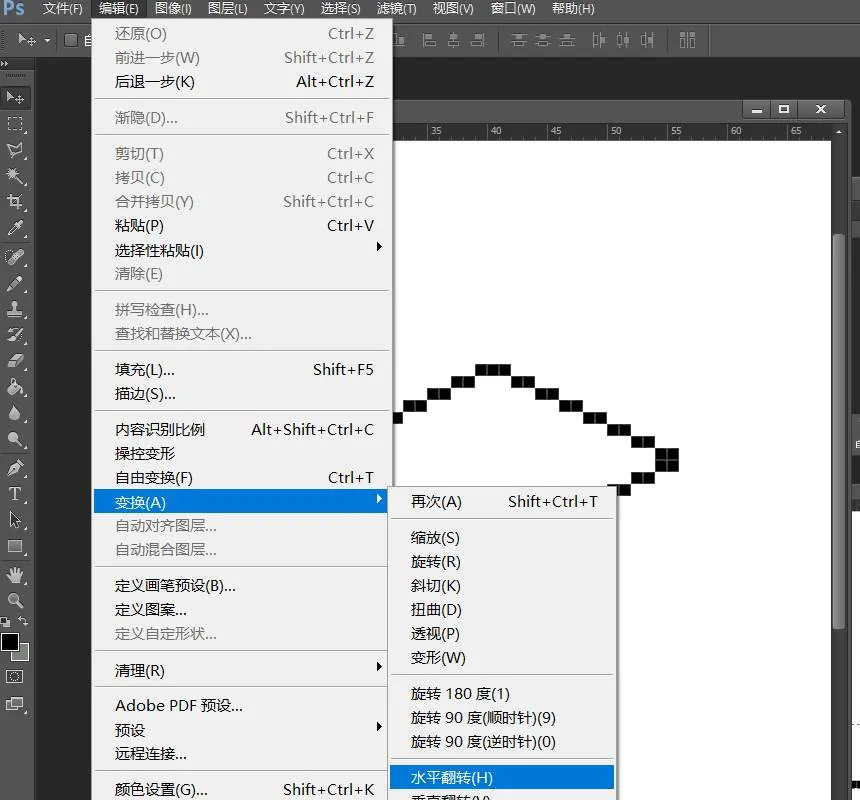Select the Polygonal Lasso tool
Viewport: 860px width, 800px height.
click(x=15, y=150)
